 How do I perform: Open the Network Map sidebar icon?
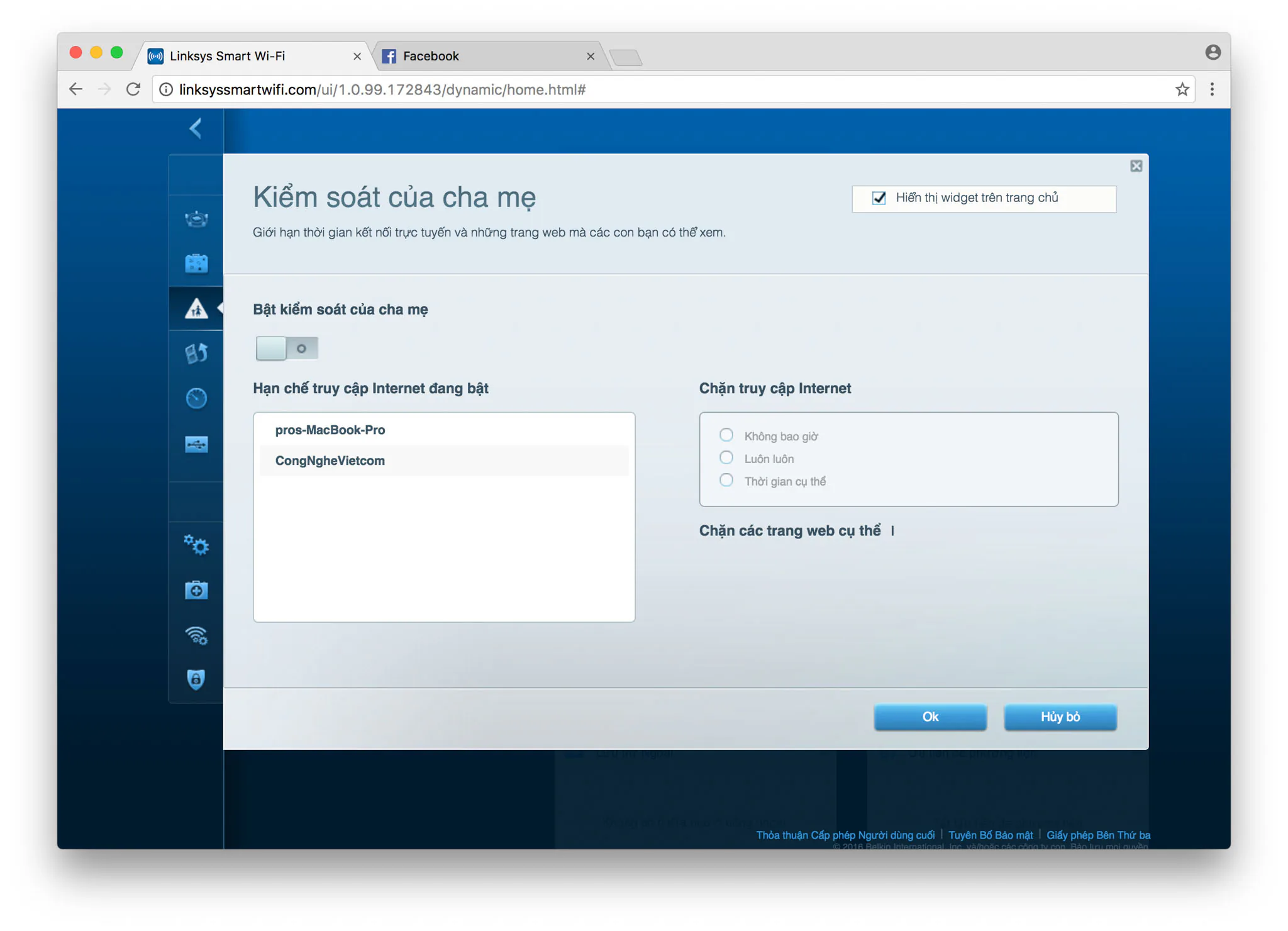196,218
